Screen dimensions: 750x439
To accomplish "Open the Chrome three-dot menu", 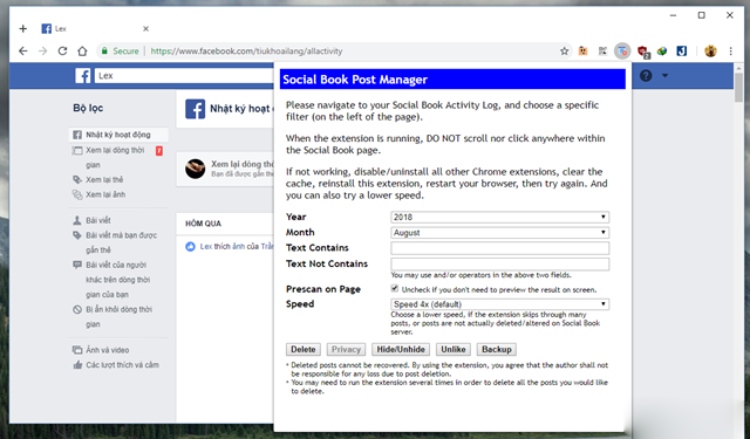I will tap(731, 51).
